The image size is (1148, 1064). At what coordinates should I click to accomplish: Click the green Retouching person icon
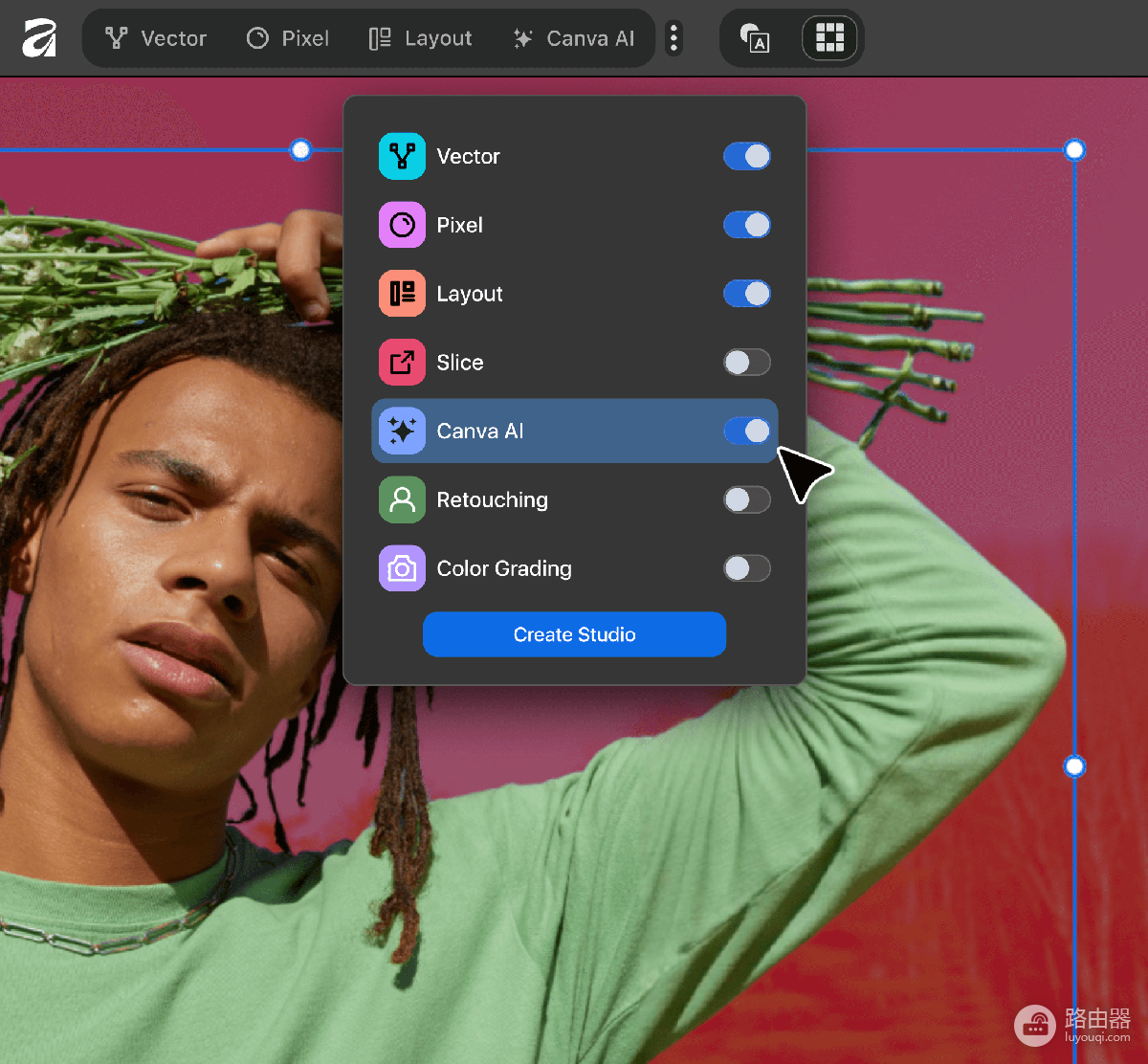pyautogui.click(x=402, y=499)
